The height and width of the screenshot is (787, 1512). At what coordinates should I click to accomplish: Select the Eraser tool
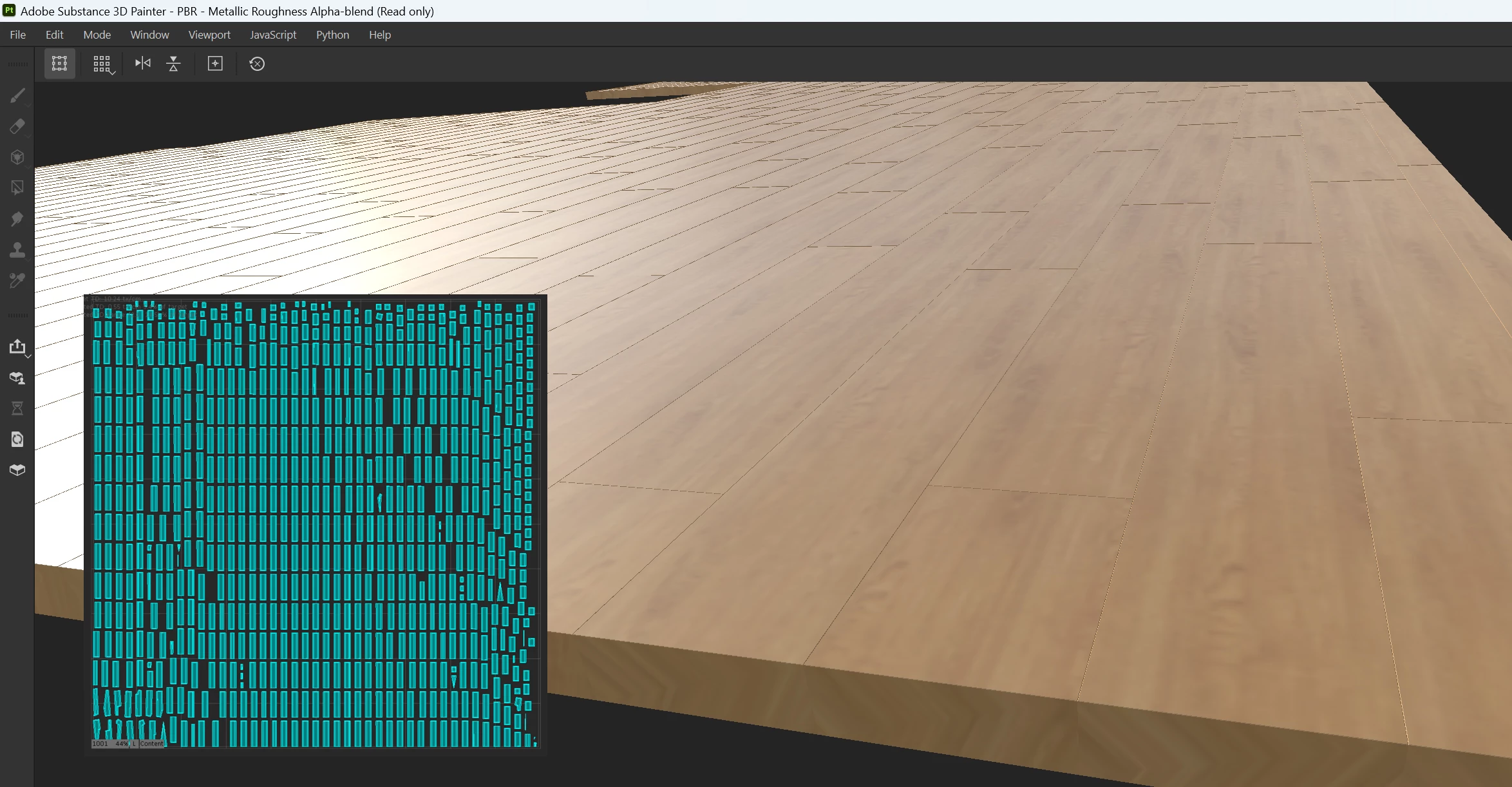pyautogui.click(x=17, y=126)
